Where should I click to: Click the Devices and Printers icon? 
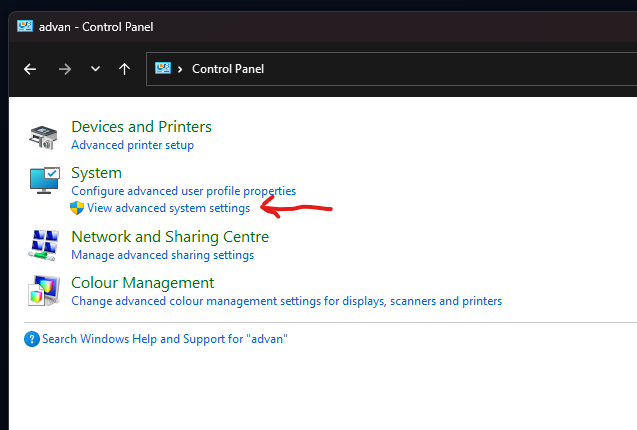(43, 137)
